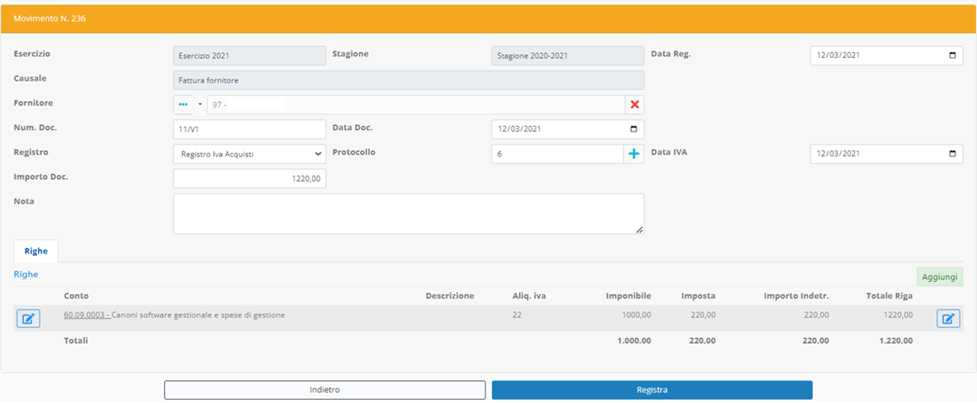Click into the Nota text area
This screenshot has height=403, width=977.
click(x=408, y=214)
